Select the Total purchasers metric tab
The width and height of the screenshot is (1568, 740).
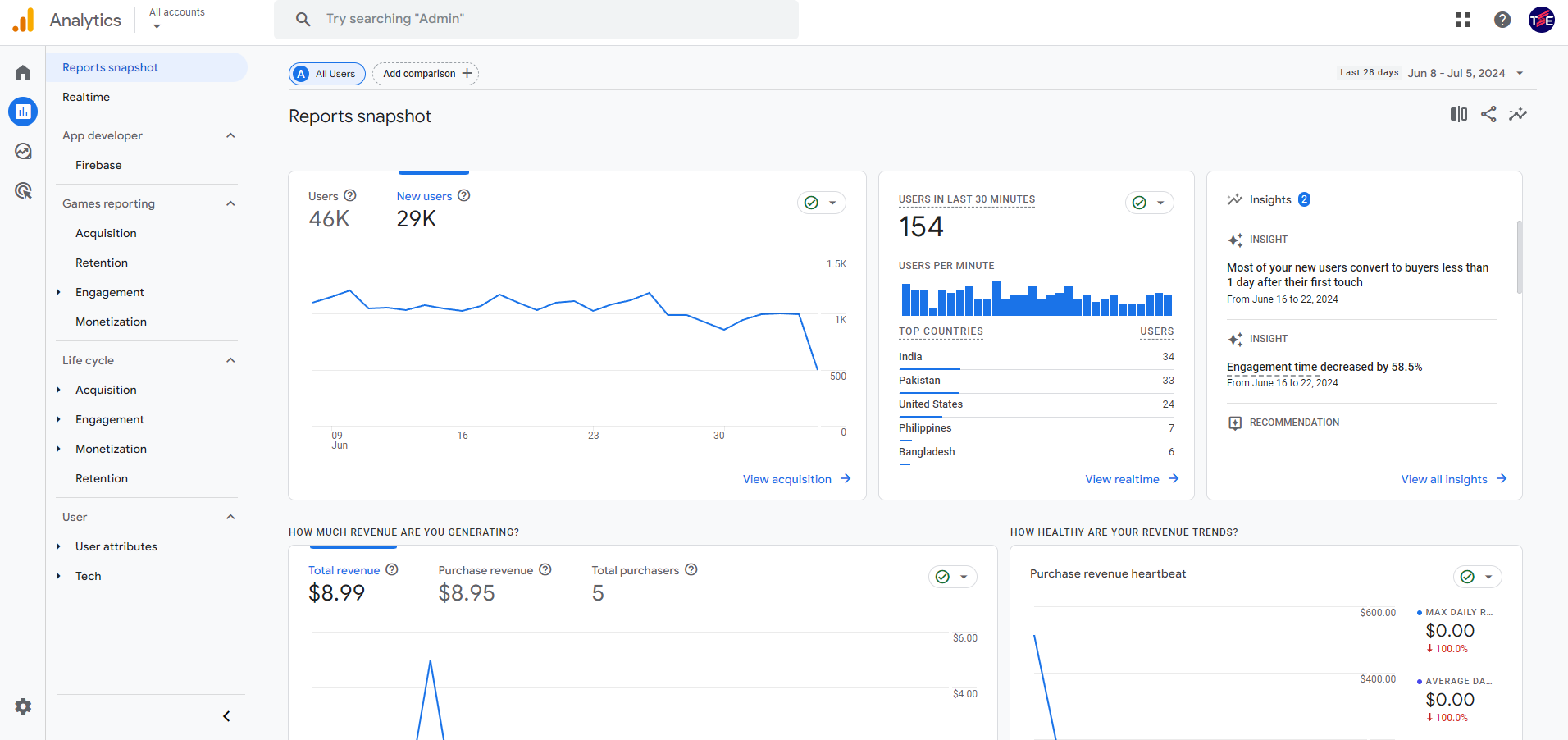coord(645,583)
